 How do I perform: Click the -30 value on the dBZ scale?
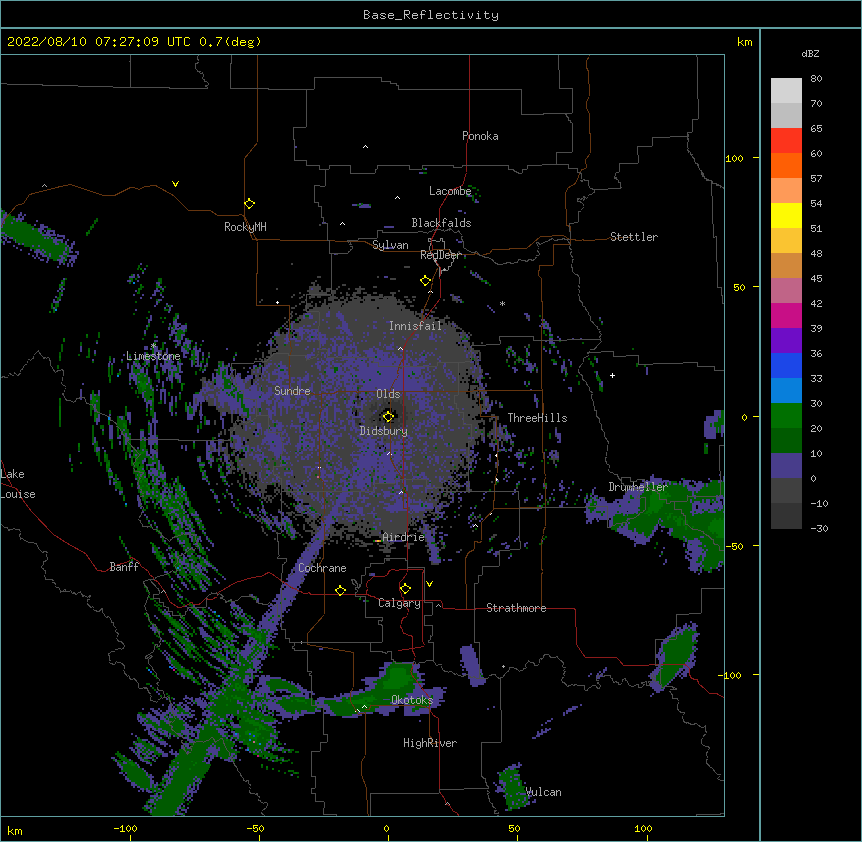coord(819,529)
